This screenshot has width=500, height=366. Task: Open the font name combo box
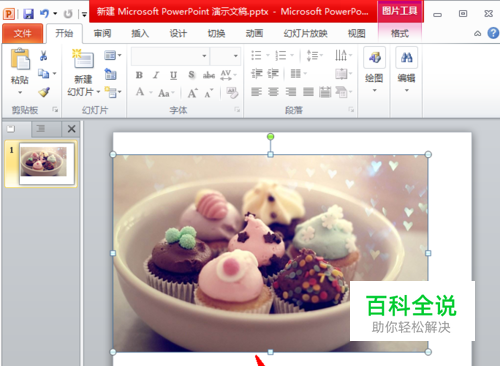(170, 56)
